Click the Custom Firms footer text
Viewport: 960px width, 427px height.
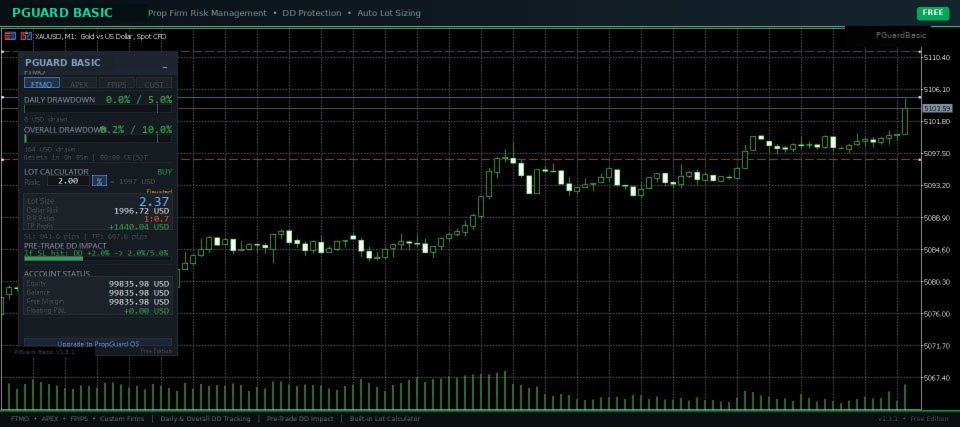pos(122,419)
